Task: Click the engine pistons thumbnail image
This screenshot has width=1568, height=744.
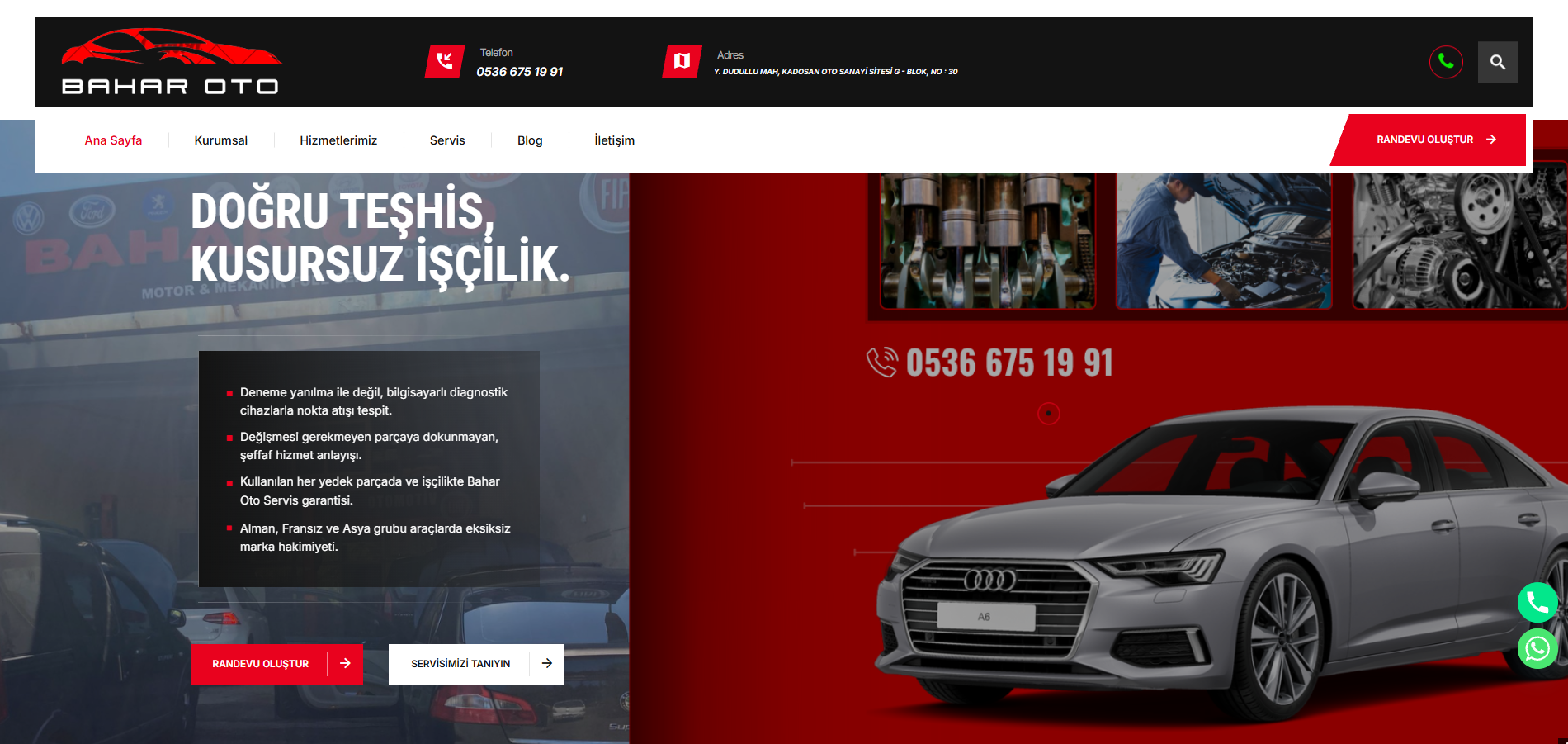Action: coord(988,241)
